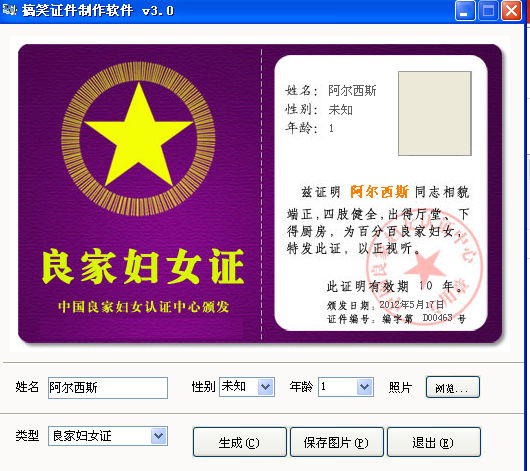The height and width of the screenshot is (471, 530).
Task: Click the 性别: 未知 line on certificate
Action: [x=319, y=110]
